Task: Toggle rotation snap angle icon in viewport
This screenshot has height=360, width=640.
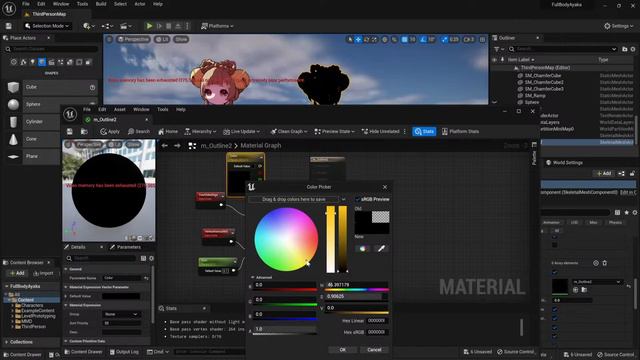Action: [423, 40]
